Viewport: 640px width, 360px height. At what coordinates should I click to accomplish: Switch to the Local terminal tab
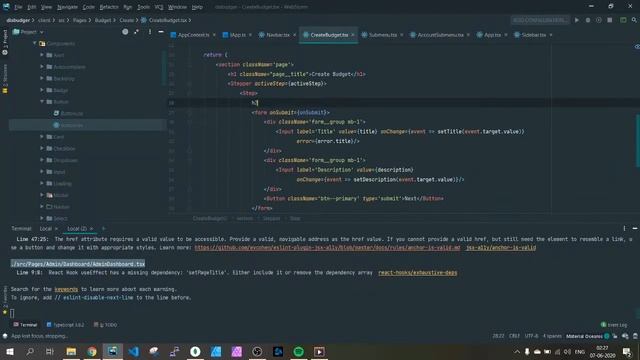[x=46, y=229]
